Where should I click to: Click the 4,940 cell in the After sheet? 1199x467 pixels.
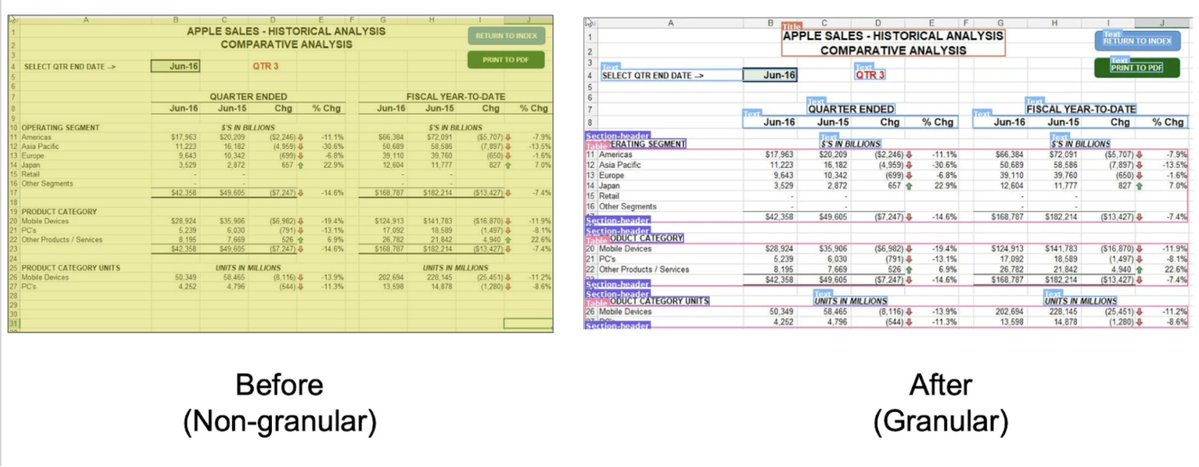pyautogui.click(x=1122, y=269)
